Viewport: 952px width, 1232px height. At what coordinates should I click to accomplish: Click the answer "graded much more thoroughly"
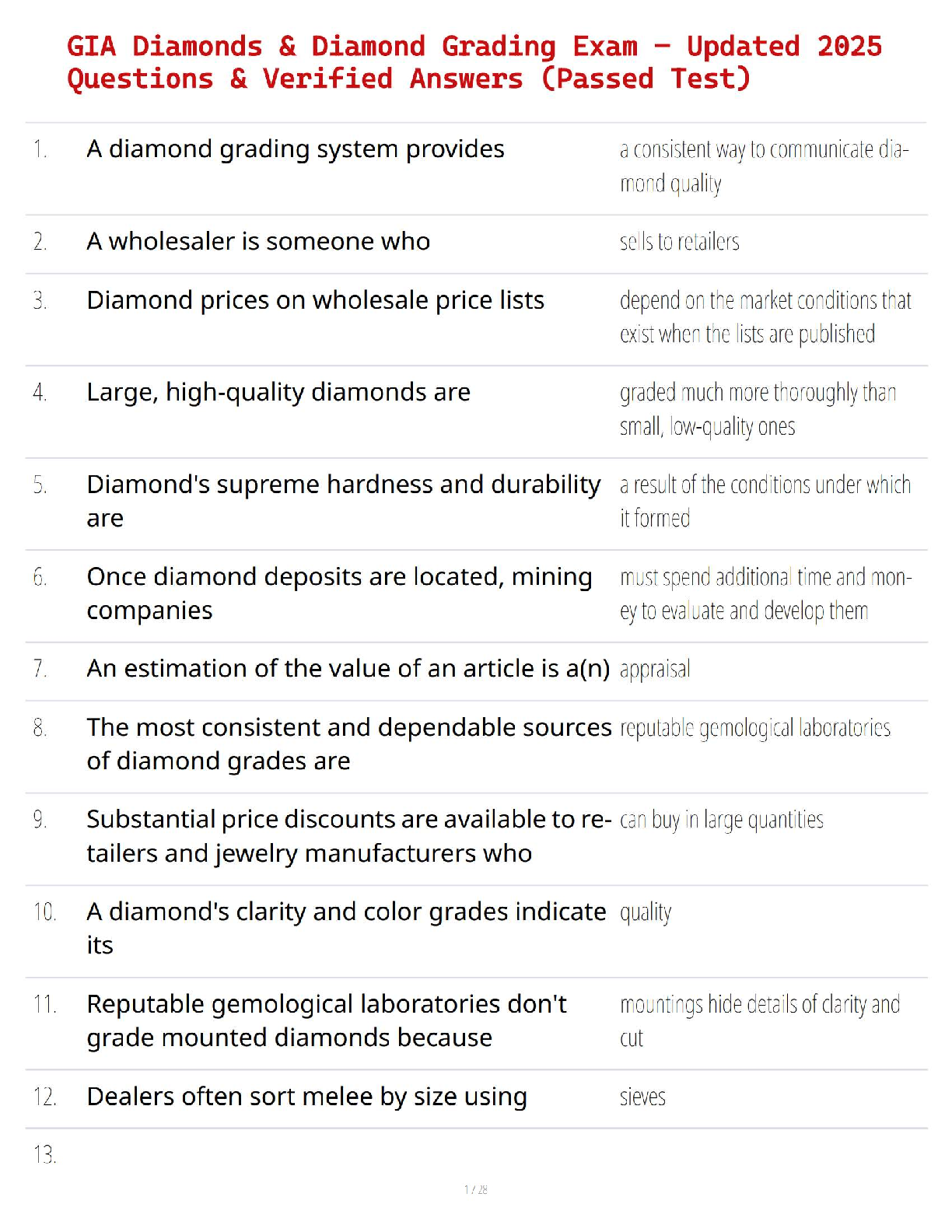click(x=758, y=409)
